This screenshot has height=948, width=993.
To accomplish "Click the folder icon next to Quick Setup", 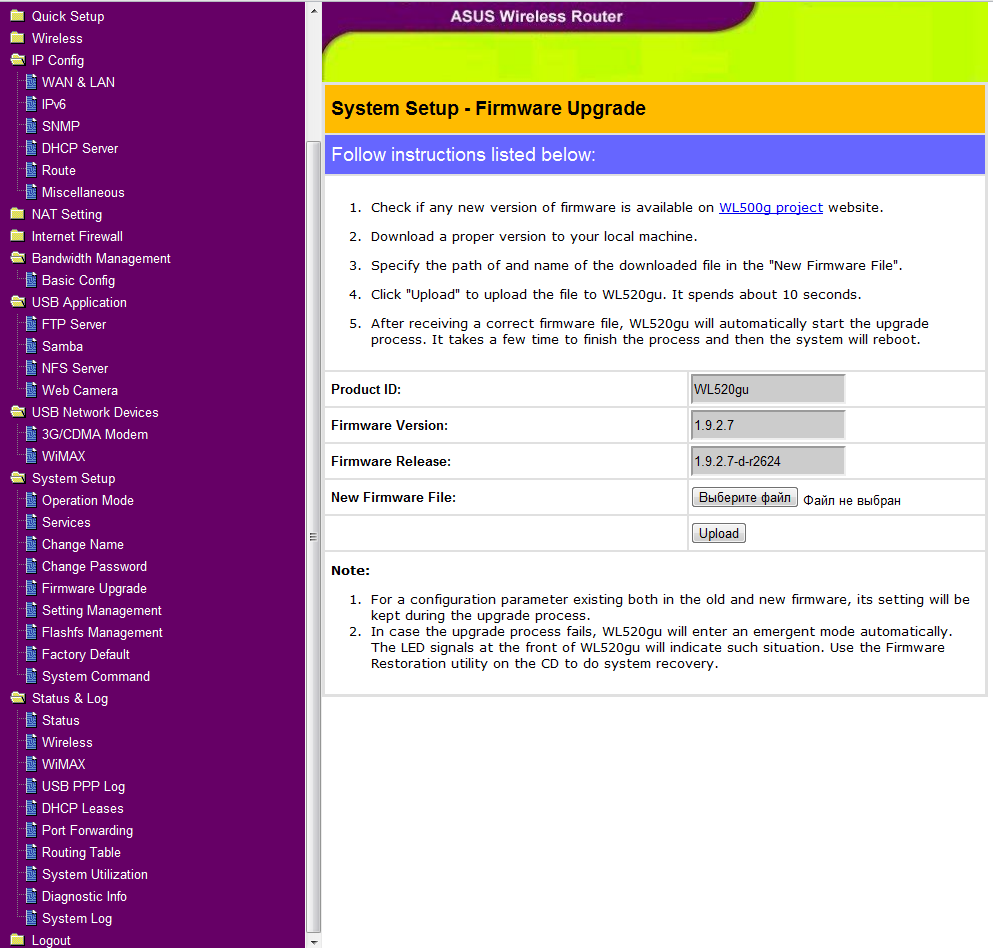I will (17, 16).
